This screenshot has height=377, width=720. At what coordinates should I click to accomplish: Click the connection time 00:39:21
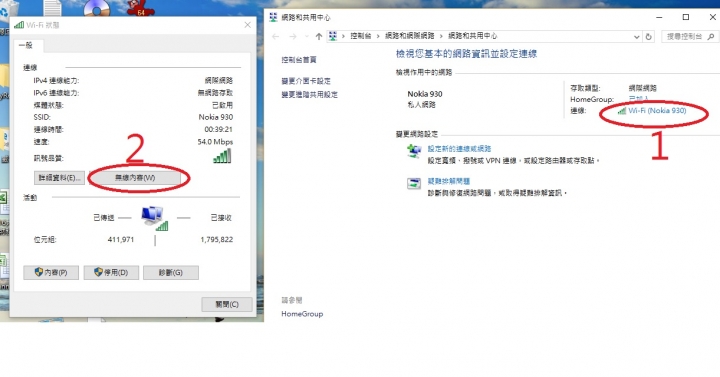point(219,129)
